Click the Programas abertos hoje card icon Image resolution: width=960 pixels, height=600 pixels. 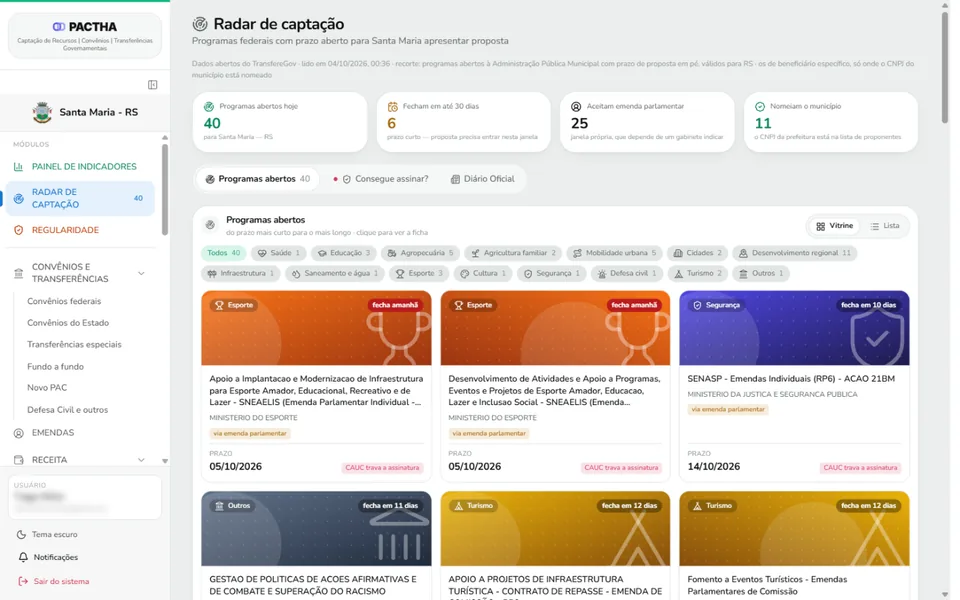click(x=209, y=107)
